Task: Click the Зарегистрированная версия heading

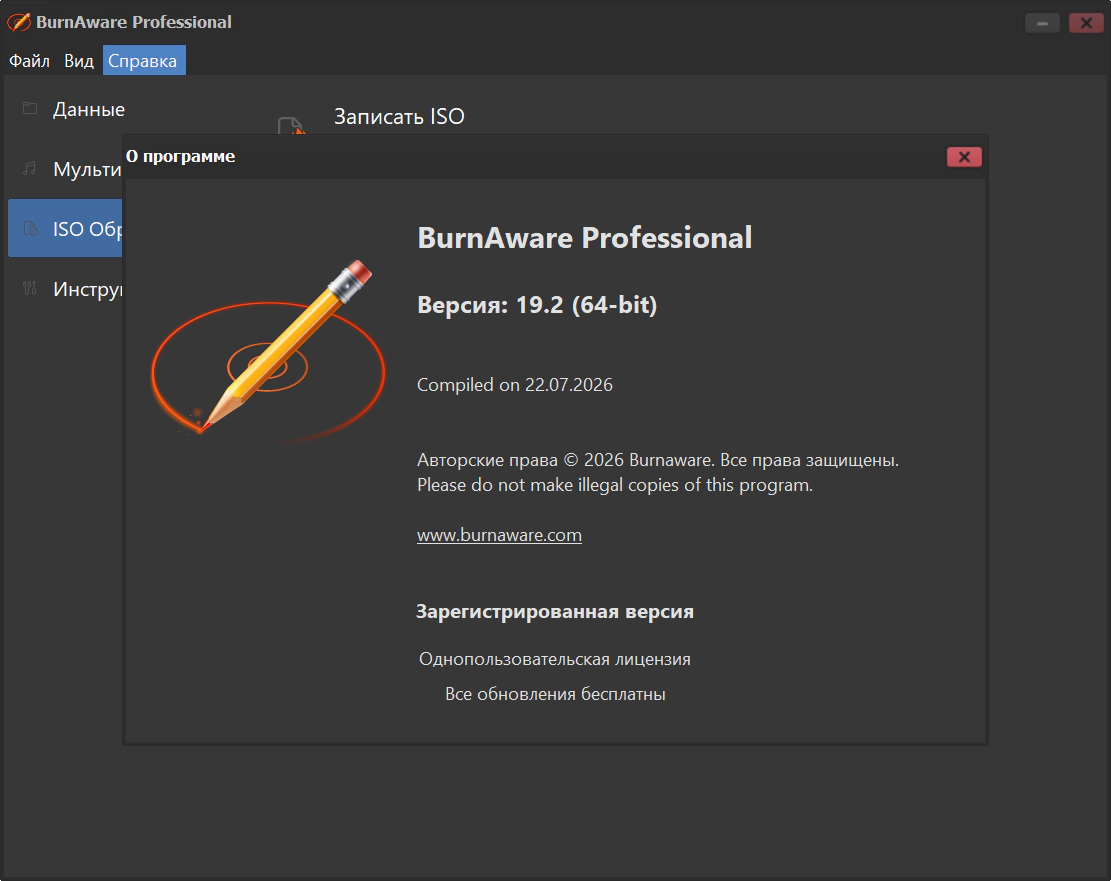Action: click(x=554, y=612)
